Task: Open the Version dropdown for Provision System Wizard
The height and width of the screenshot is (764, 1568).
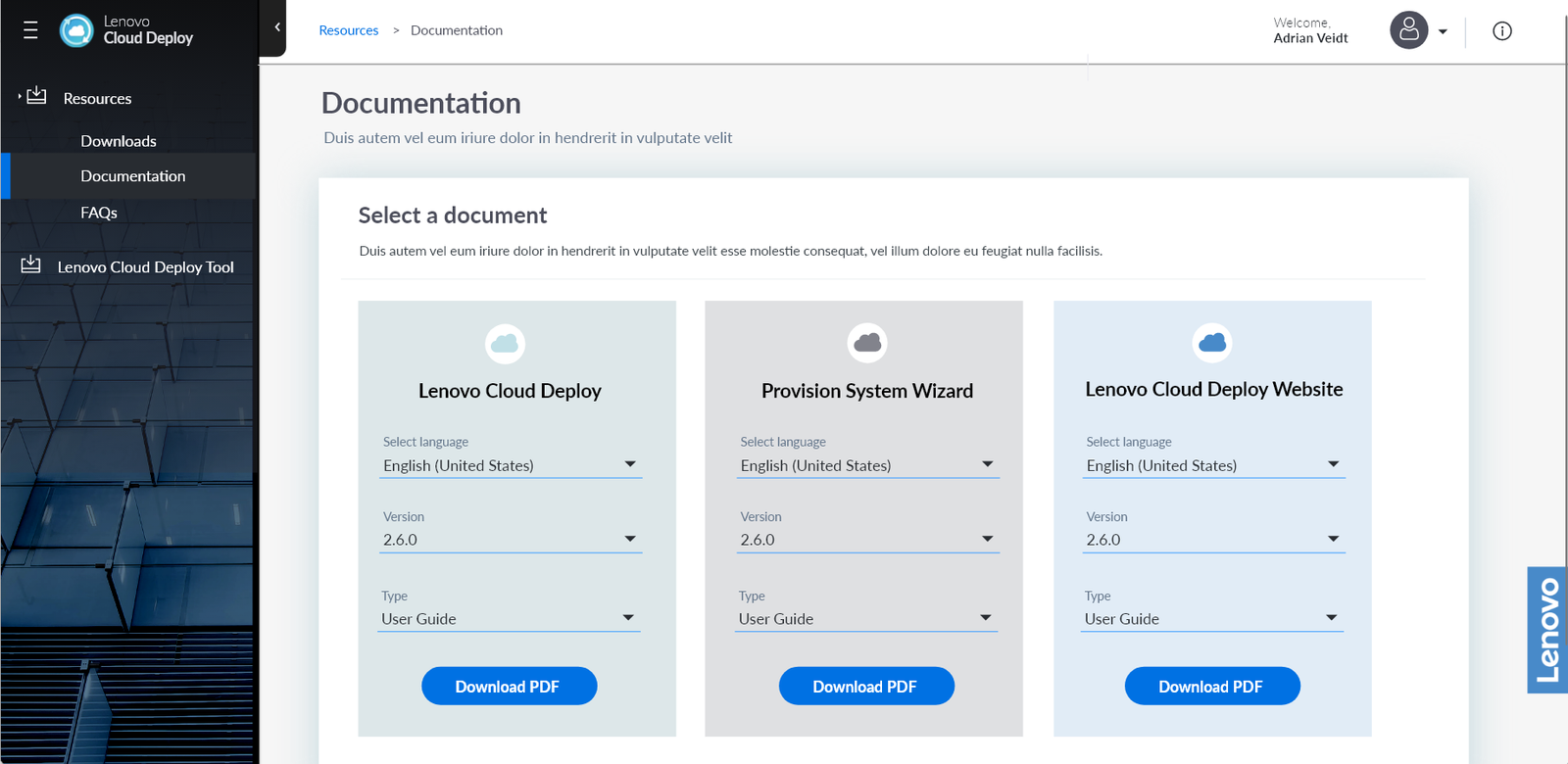Action: click(x=867, y=540)
